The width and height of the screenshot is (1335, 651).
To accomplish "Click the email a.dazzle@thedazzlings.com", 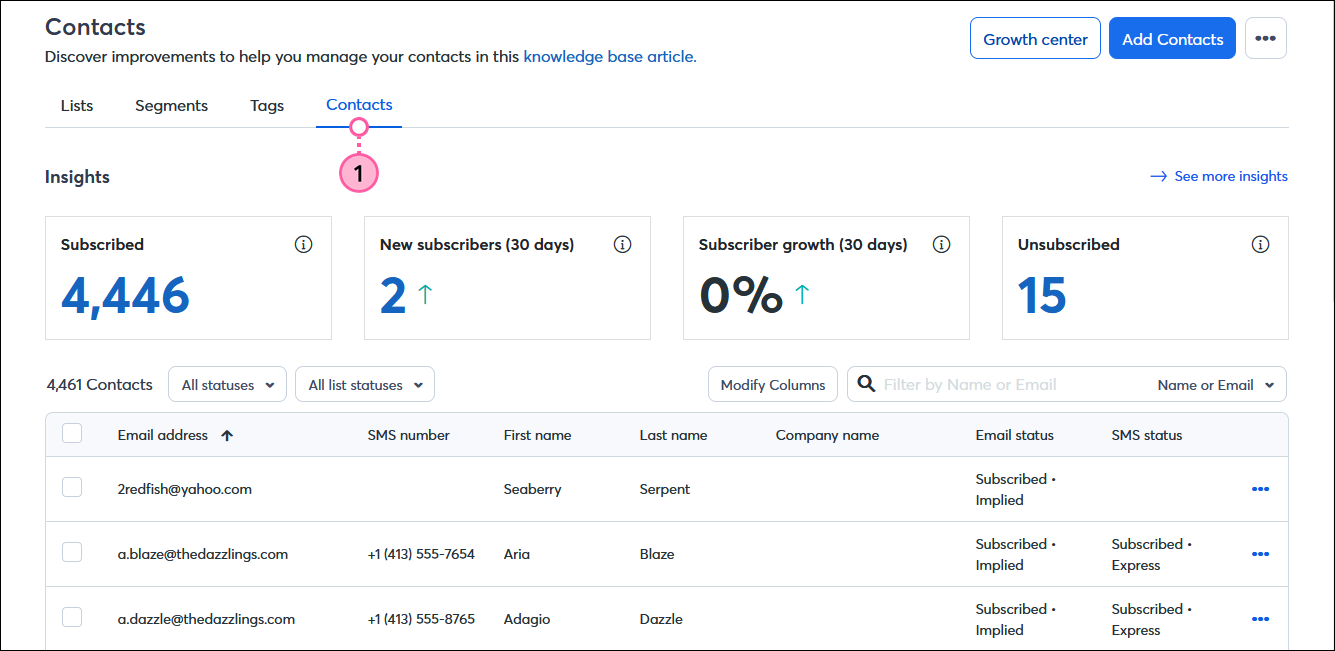I will pos(206,619).
